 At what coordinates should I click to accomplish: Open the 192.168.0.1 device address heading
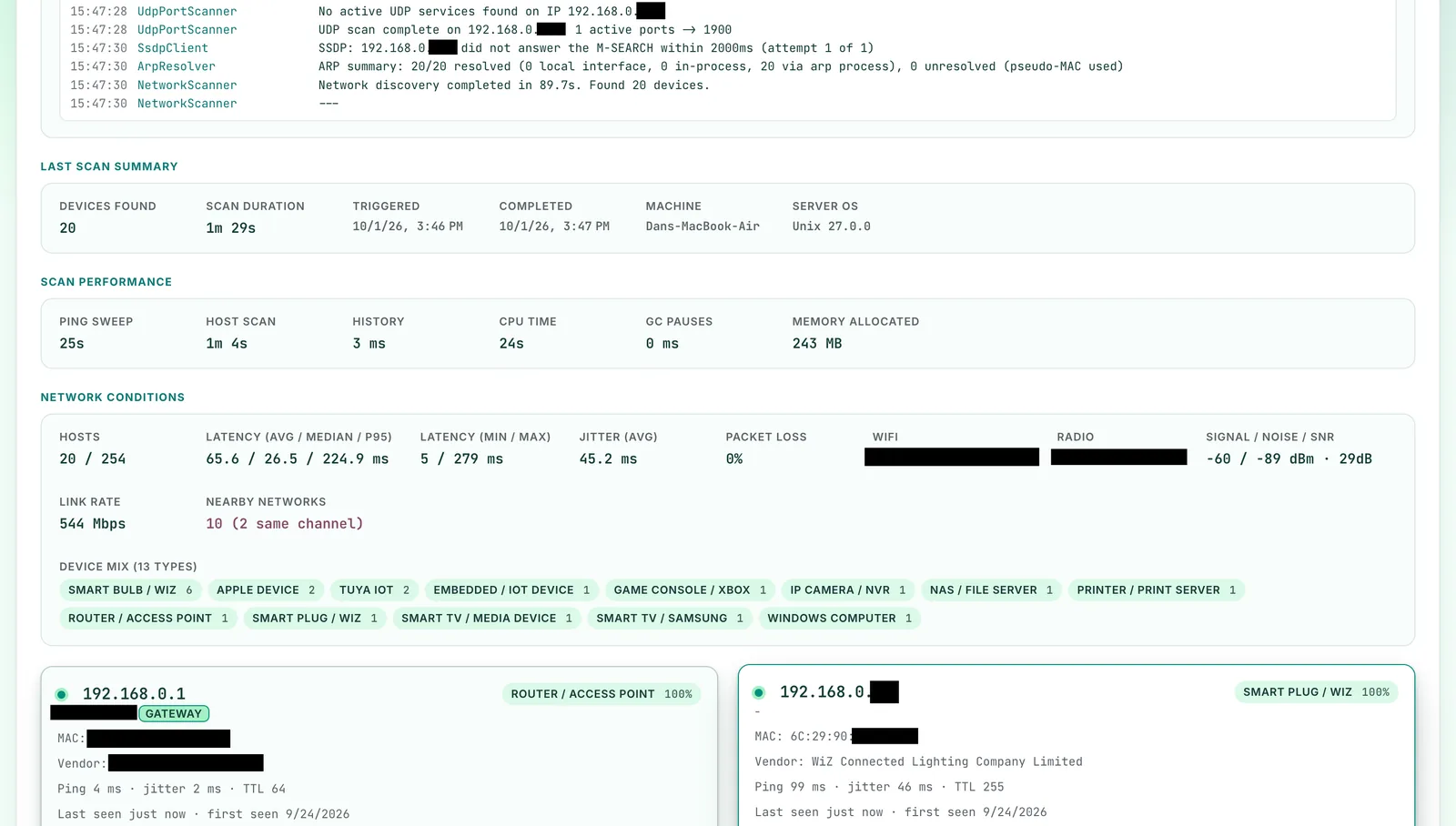[x=134, y=694]
